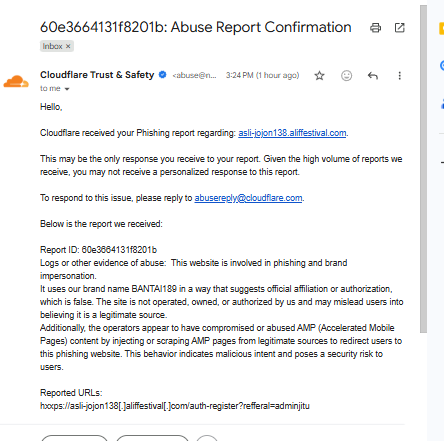Reply using the arrow icon
444x441 pixels.
click(373, 76)
